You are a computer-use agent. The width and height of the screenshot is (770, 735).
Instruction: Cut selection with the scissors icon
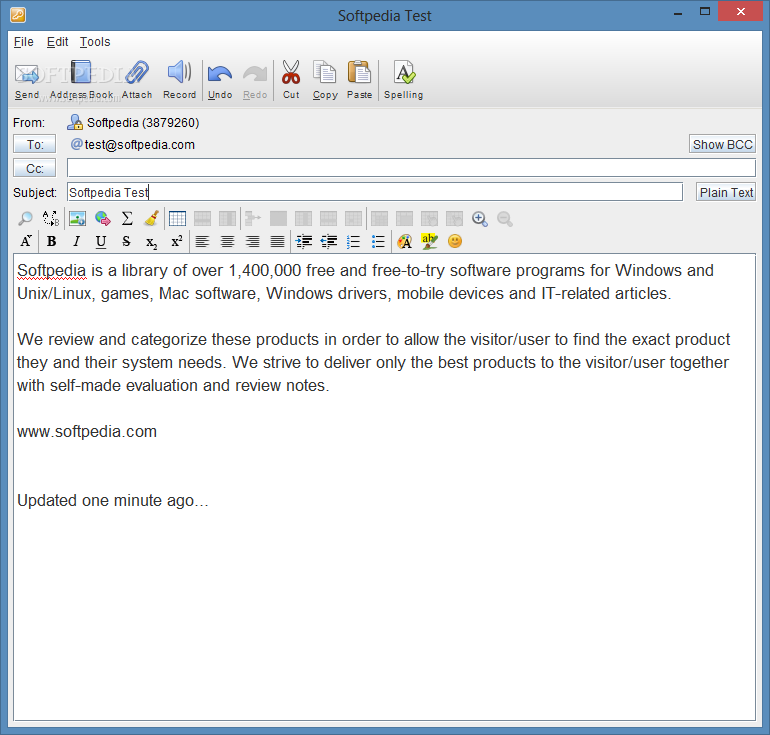coord(291,80)
